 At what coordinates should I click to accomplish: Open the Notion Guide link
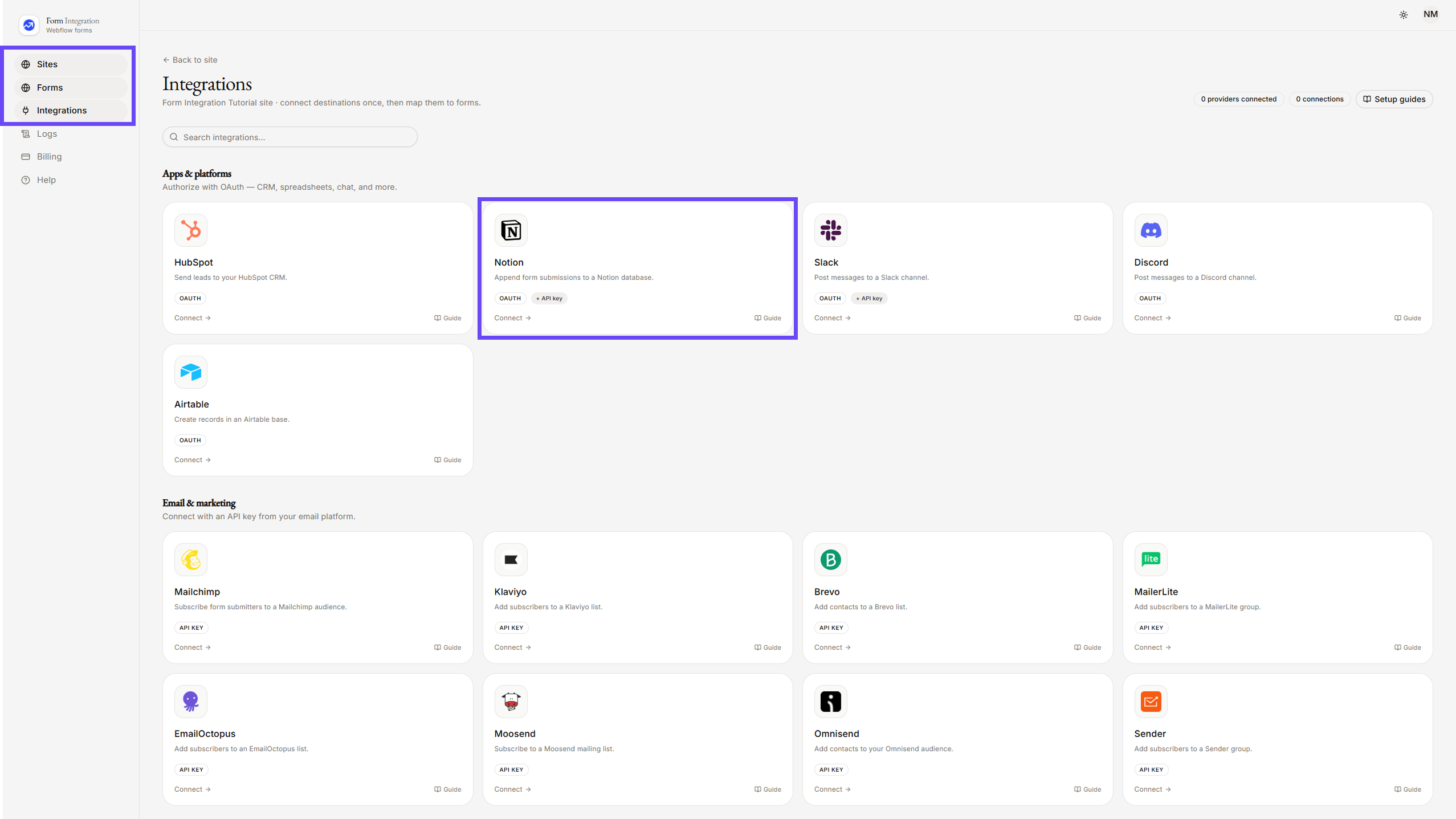768,318
